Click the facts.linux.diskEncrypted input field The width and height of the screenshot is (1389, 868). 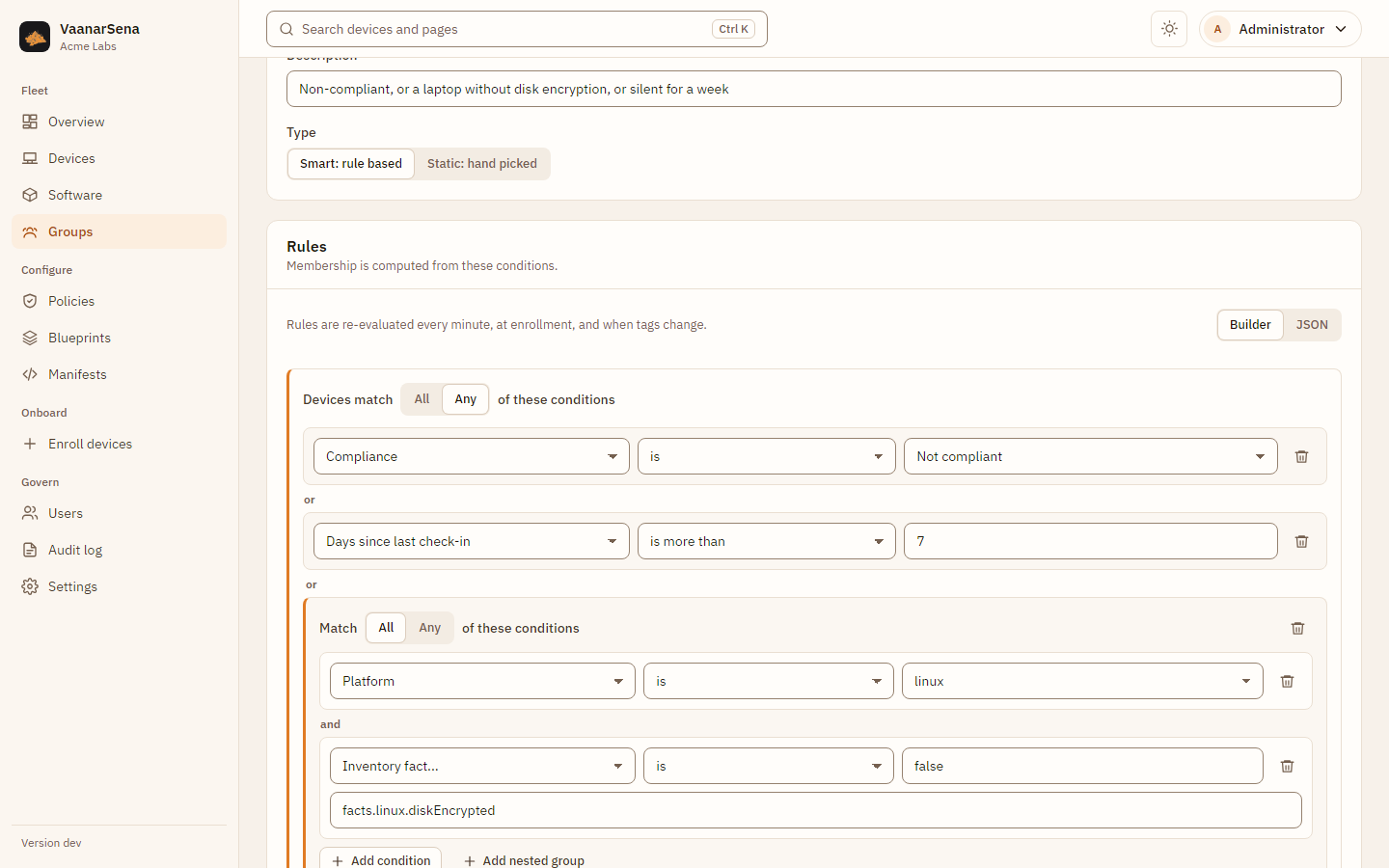[x=816, y=810]
